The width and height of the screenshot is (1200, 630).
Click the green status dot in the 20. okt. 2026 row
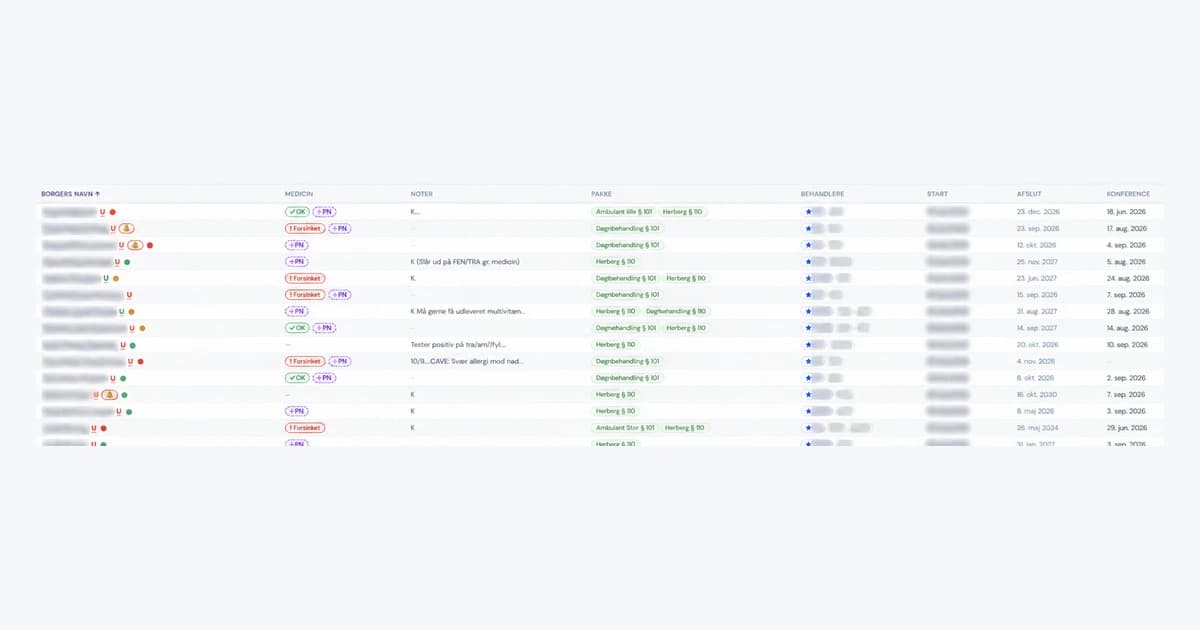tap(135, 345)
